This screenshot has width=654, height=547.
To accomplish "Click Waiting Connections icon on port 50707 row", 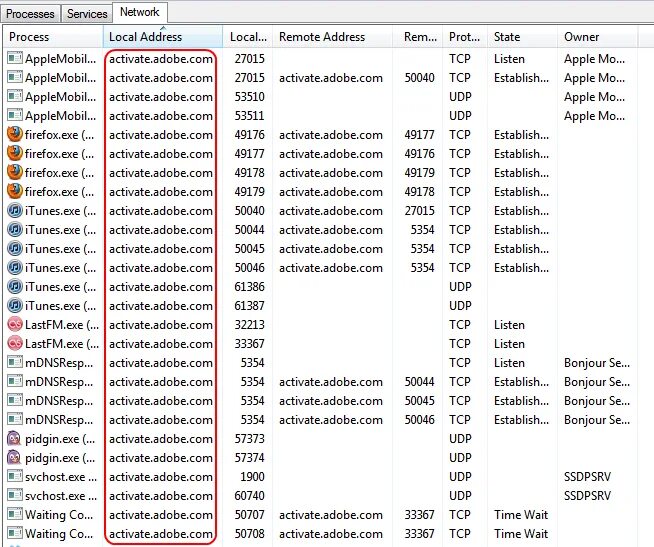I will point(15,514).
